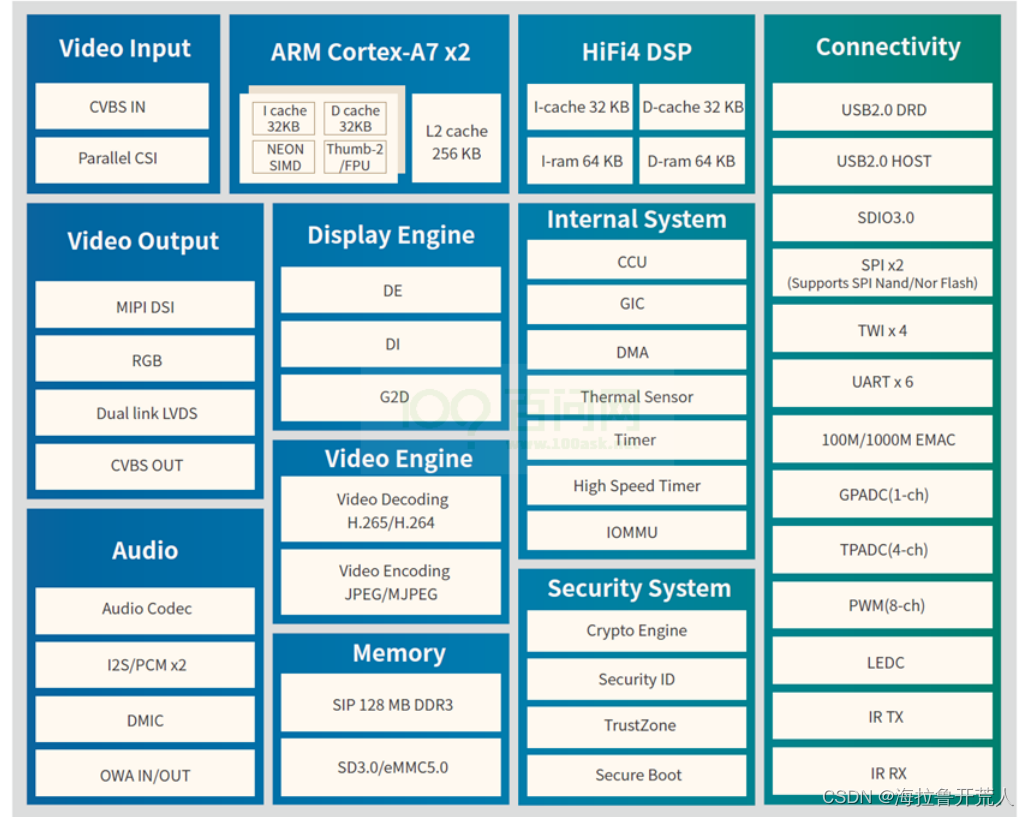The image size is (1030, 817).
Task: Click the Timer block above High Speed Timer
Action: point(637,441)
